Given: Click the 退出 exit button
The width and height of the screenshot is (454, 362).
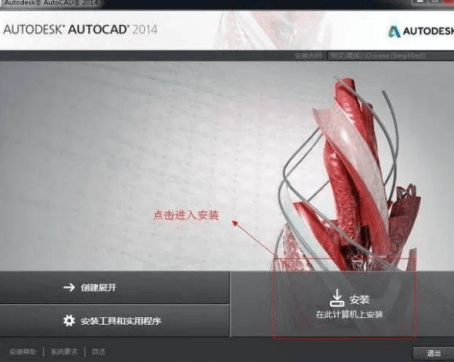Looking at the screenshot, I should (x=433, y=353).
